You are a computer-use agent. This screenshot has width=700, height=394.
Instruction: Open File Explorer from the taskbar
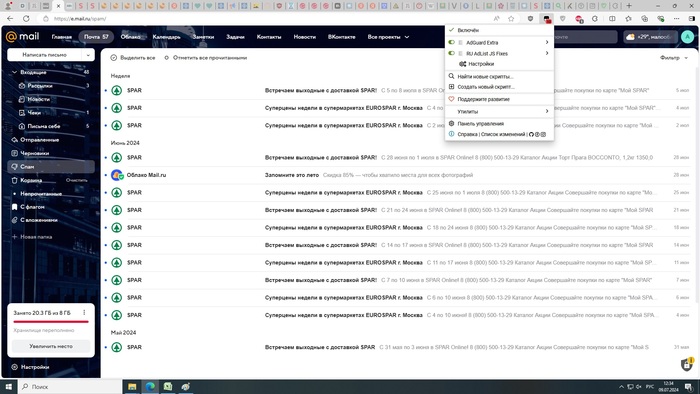tap(132, 386)
